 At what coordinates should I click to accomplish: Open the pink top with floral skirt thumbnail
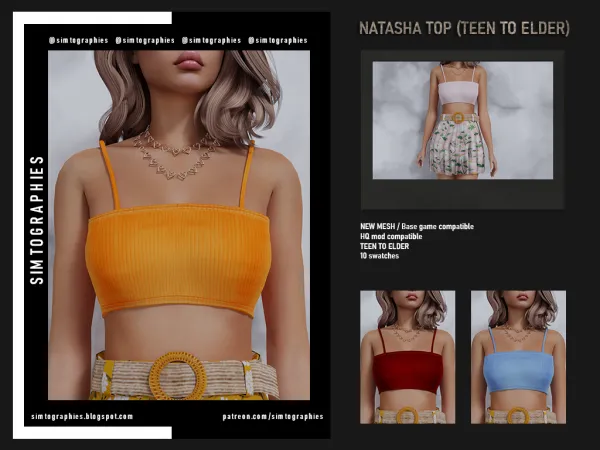(x=463, y=120)
